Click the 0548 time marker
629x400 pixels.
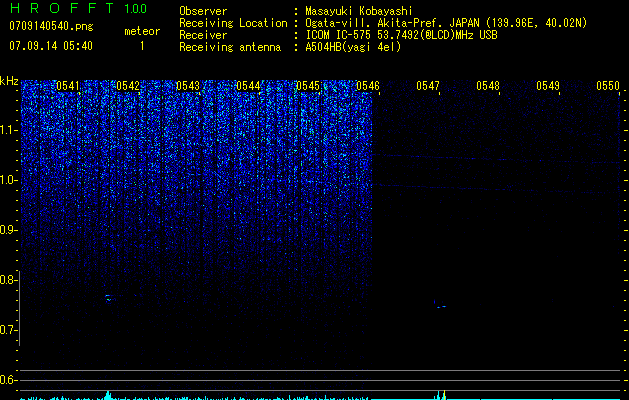click(x=488, y=86)
